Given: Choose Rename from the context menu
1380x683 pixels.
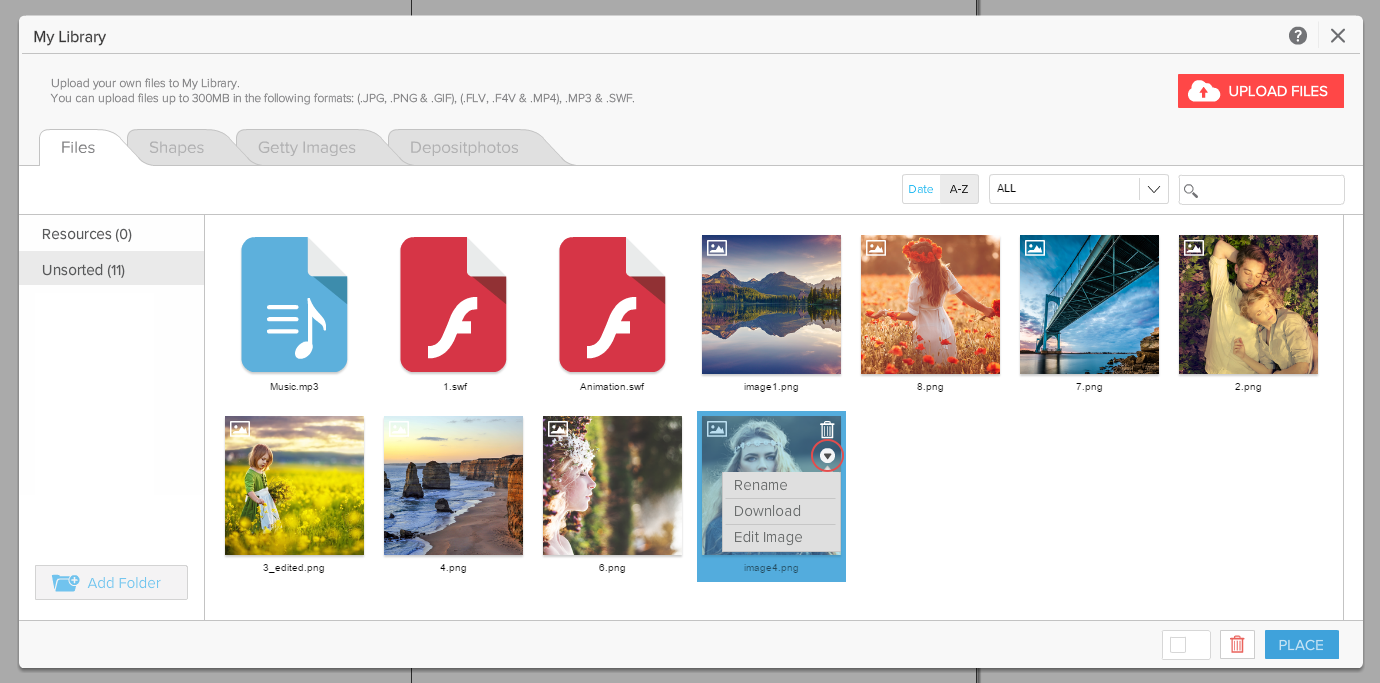Looking at the screenshot, I should click(761, 485).
